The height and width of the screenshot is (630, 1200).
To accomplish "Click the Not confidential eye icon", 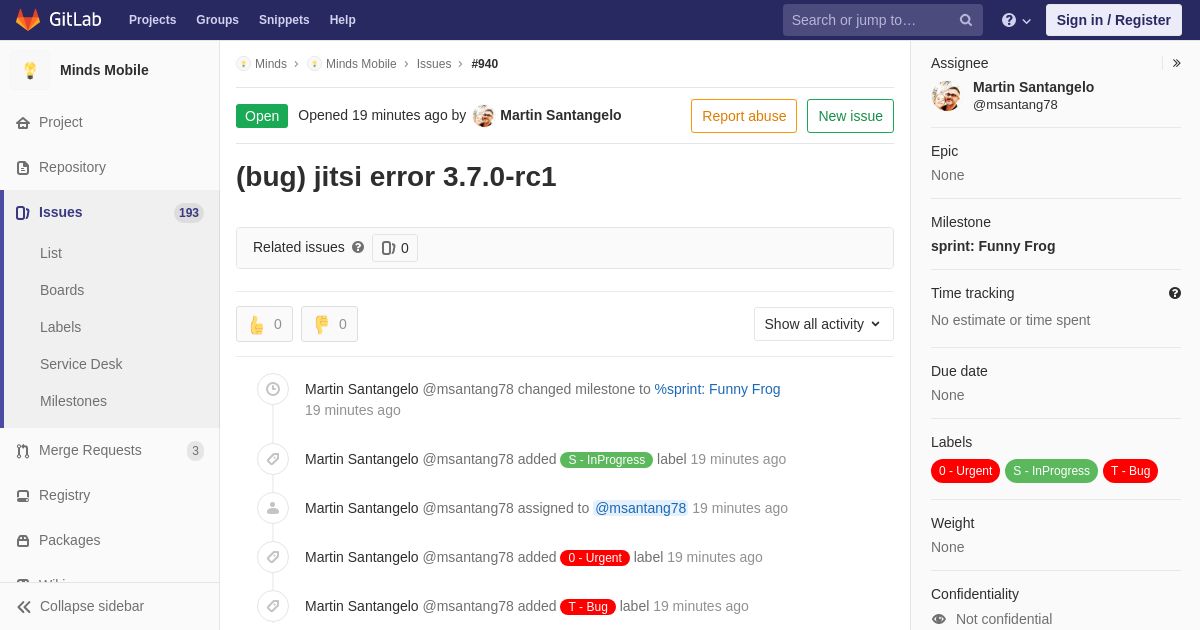I will coord(939,619).
